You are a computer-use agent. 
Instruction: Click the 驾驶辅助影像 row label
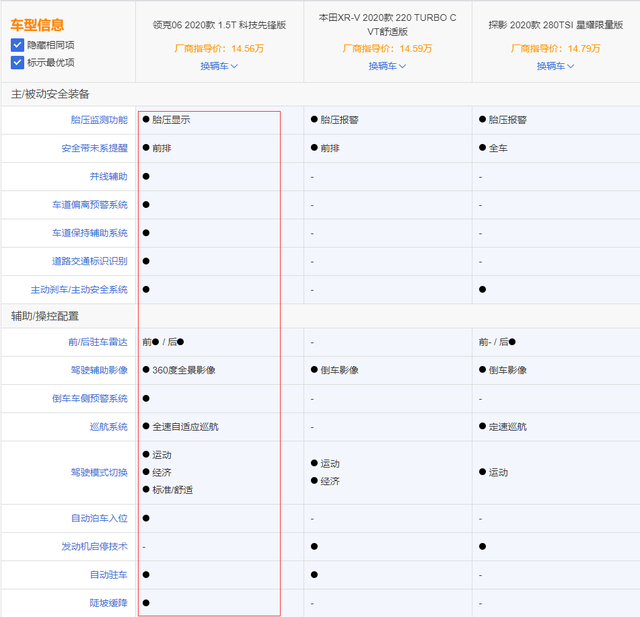pos(99,370)
